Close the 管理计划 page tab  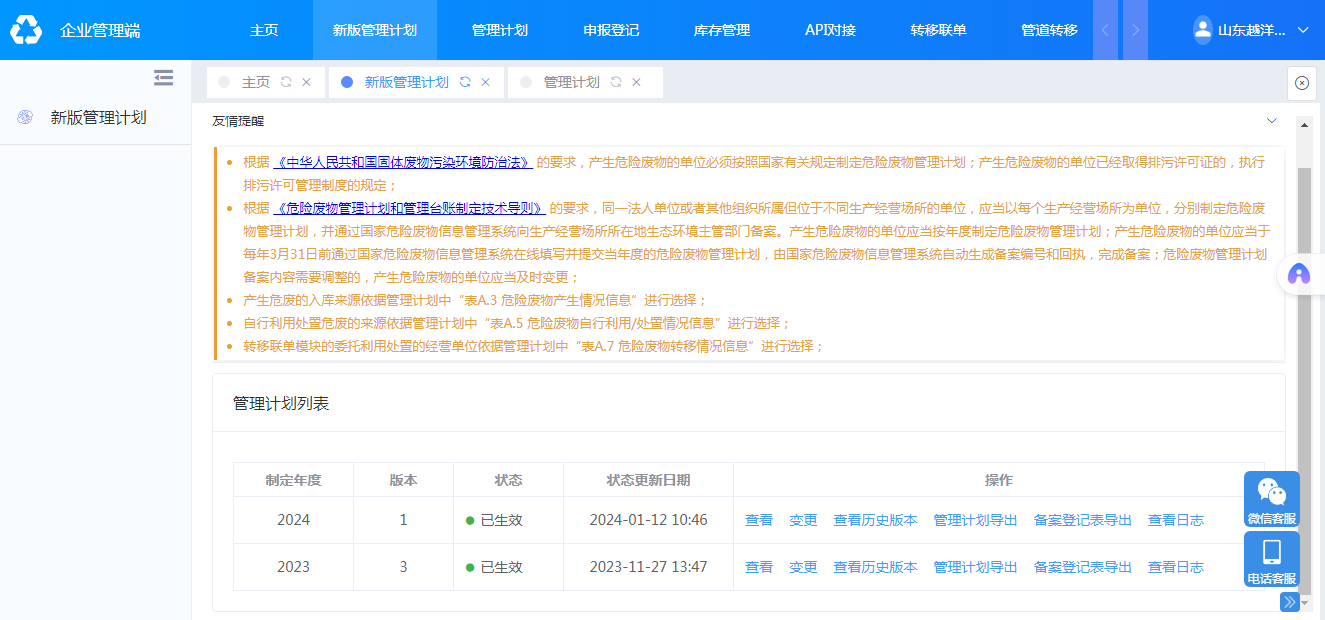coord(636,82)
